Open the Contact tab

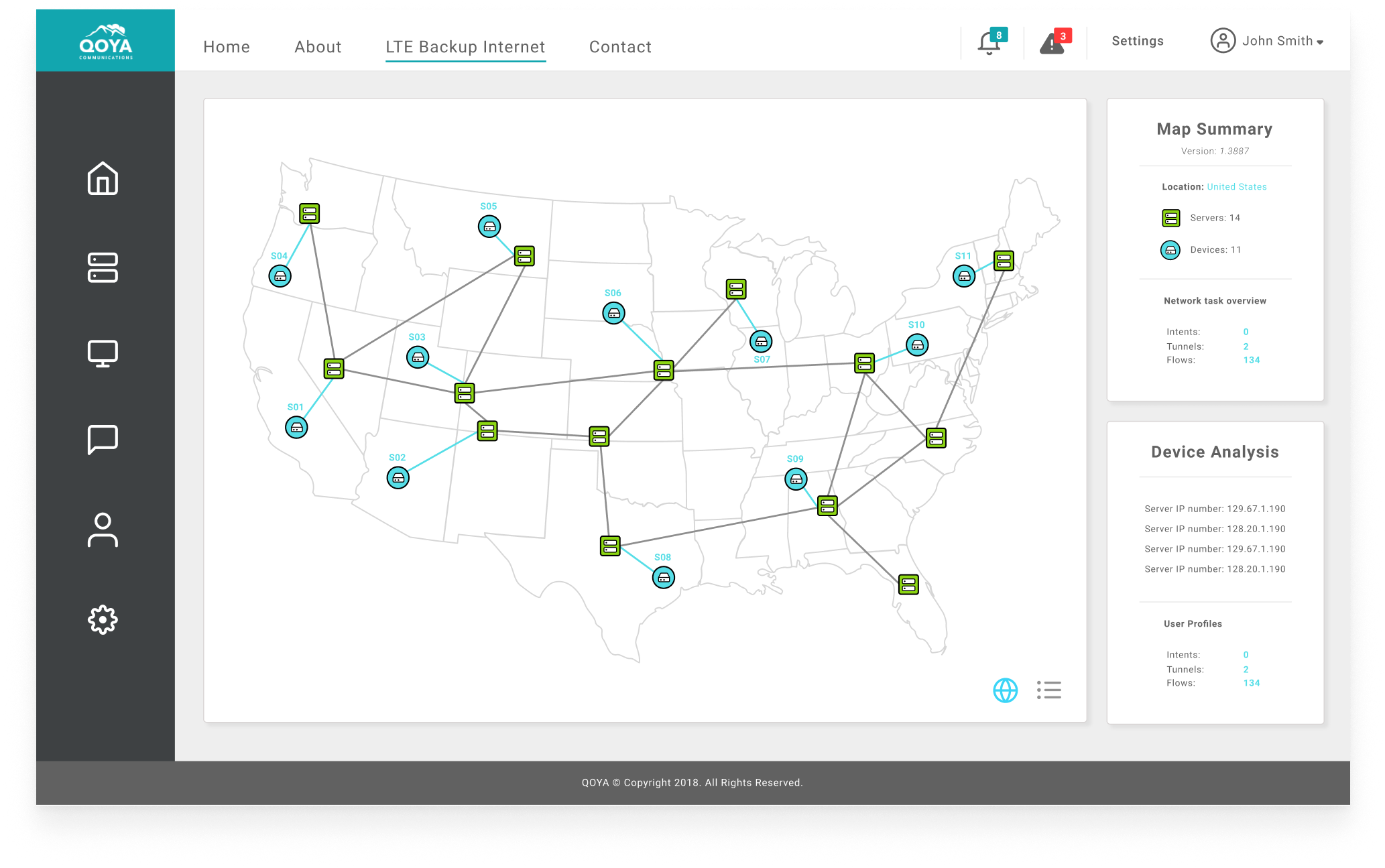[x=620, y=47]
